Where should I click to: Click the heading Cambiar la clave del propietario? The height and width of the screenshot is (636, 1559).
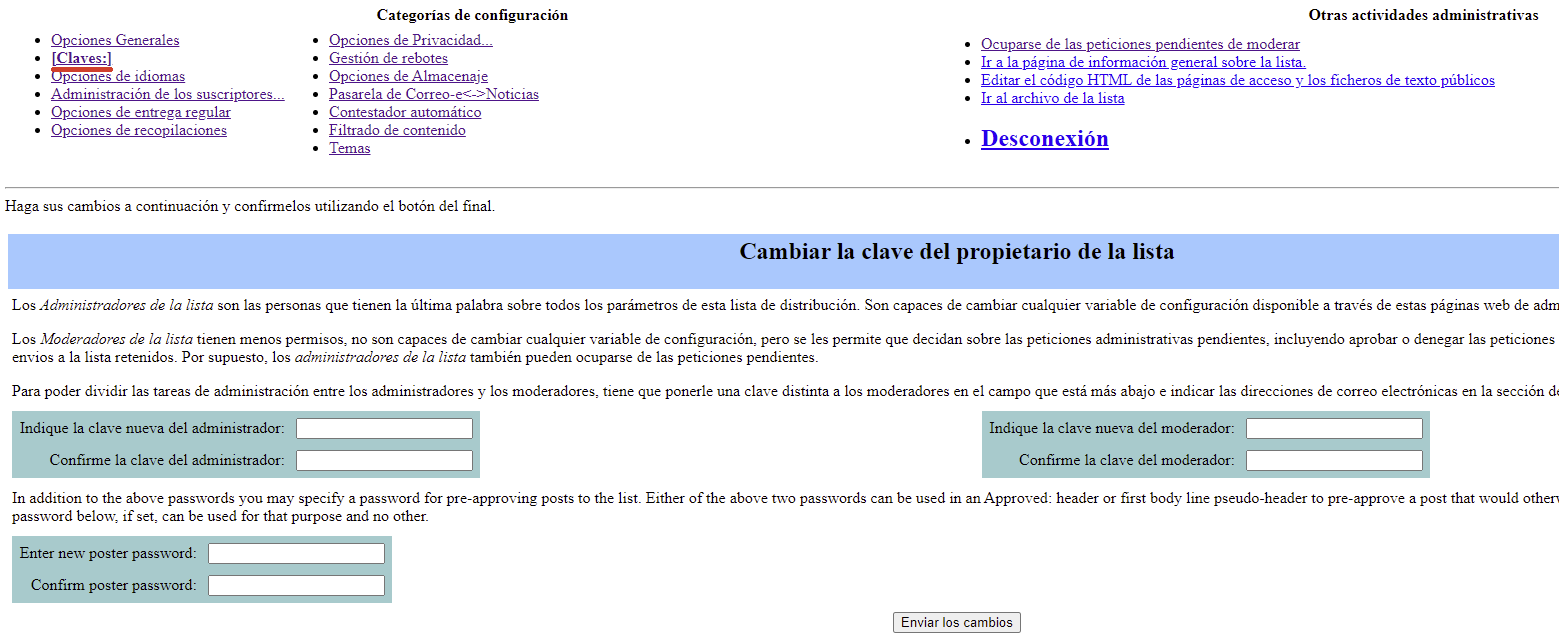(x=957, y=252)
